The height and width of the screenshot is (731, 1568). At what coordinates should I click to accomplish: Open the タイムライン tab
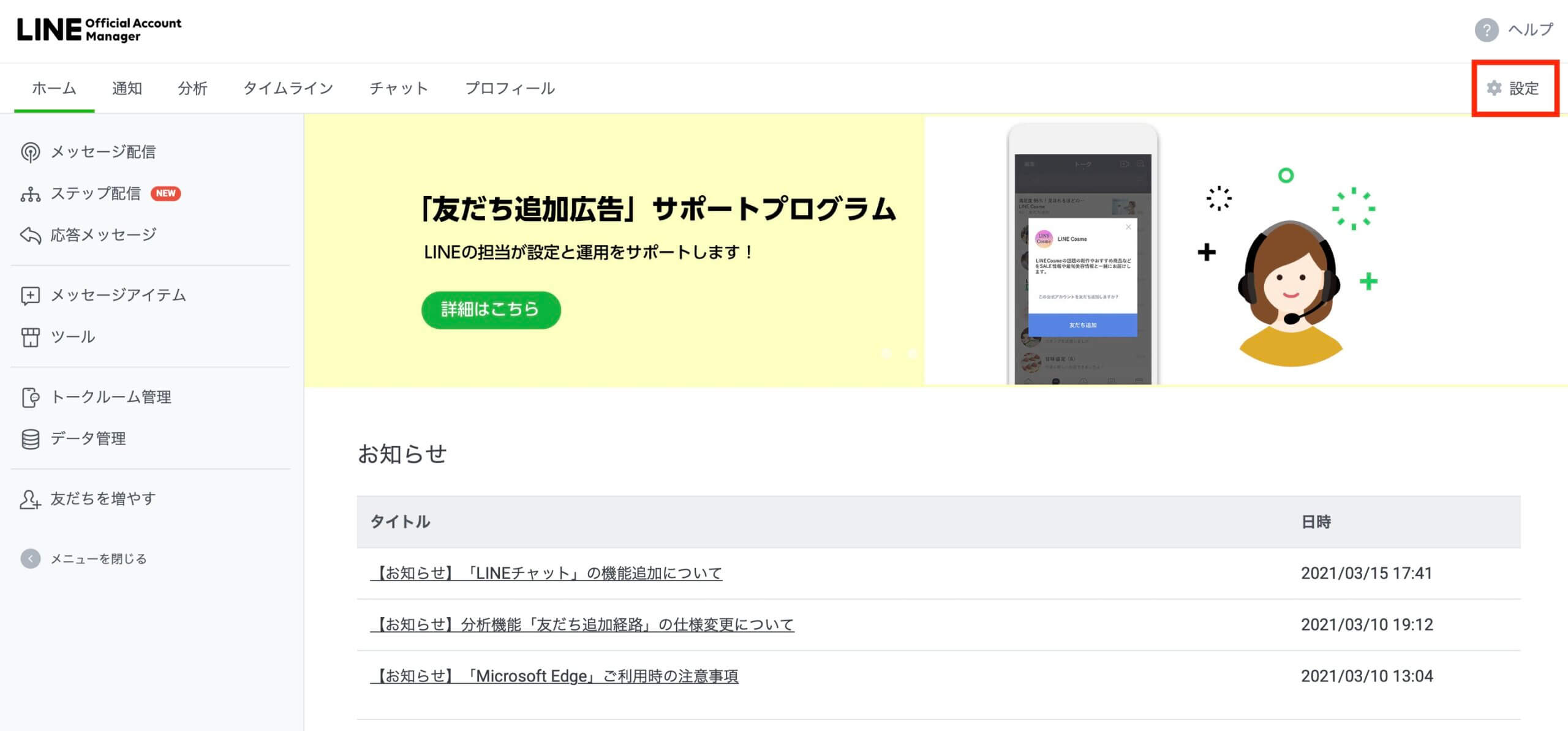tap(288, 88)
